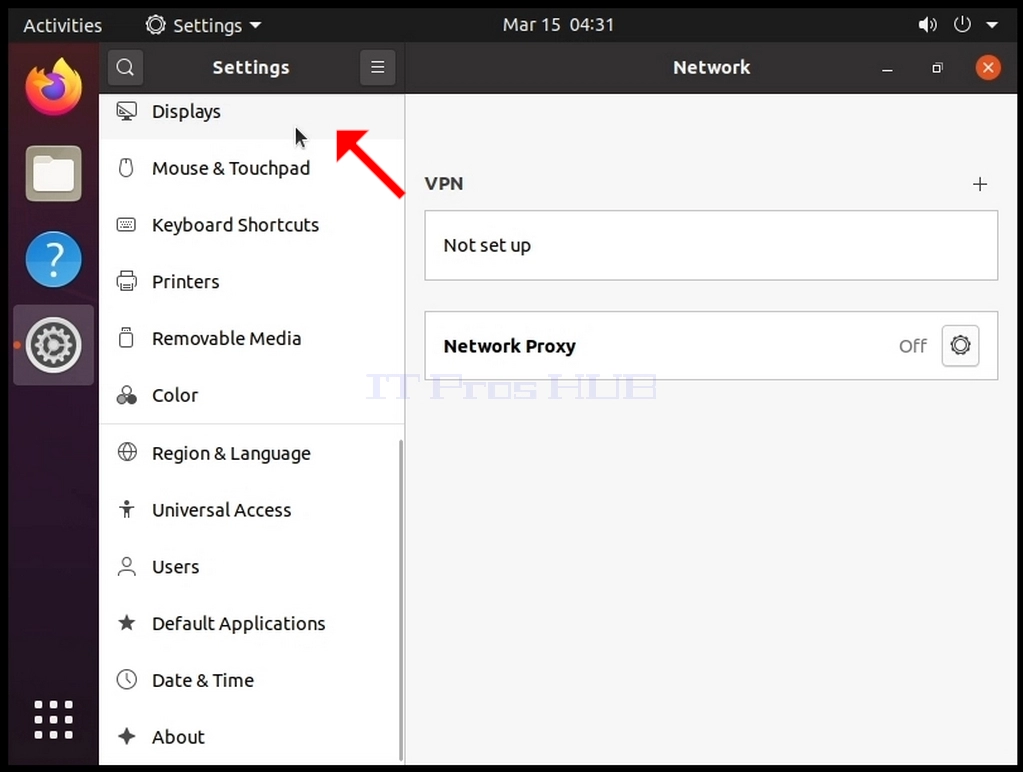1023x772 pixels.
Task: Click the power icon in top bar
Action: [962, 25]
